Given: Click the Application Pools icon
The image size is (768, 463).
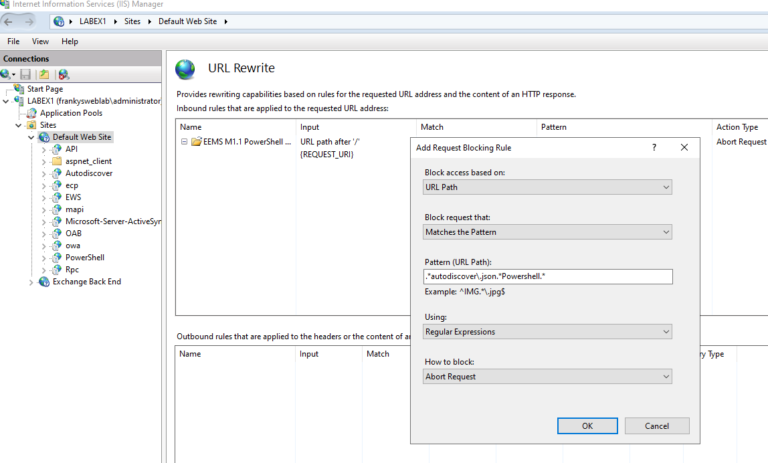Looking at the screenshot, I should pyautogui.click(x=32, y=113).
